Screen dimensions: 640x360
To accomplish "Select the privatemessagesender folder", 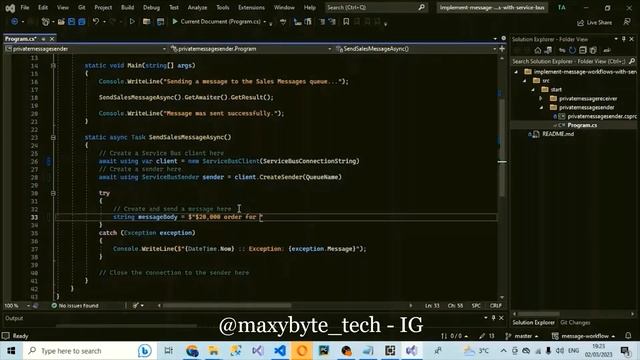I will (x=586, y=107).
